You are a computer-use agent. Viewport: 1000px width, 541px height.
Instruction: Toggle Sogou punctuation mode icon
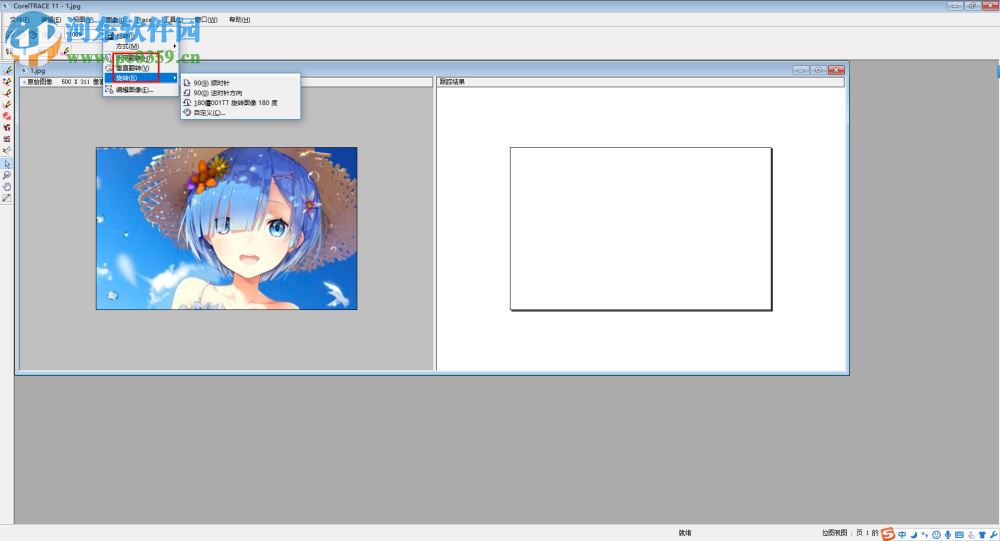coord(925,535)
